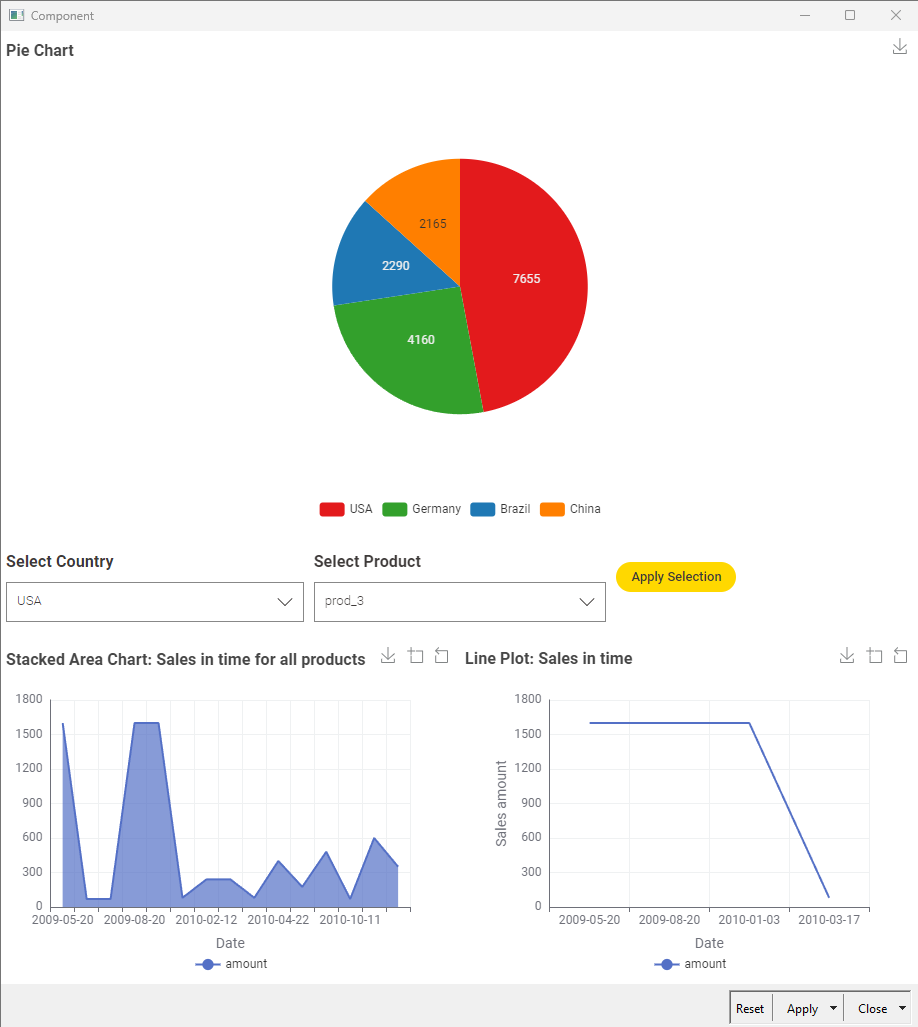The image size is (918, 1027).
Task: Expand the Select Product dropdown showing prod_3
Action: (460, 602)
